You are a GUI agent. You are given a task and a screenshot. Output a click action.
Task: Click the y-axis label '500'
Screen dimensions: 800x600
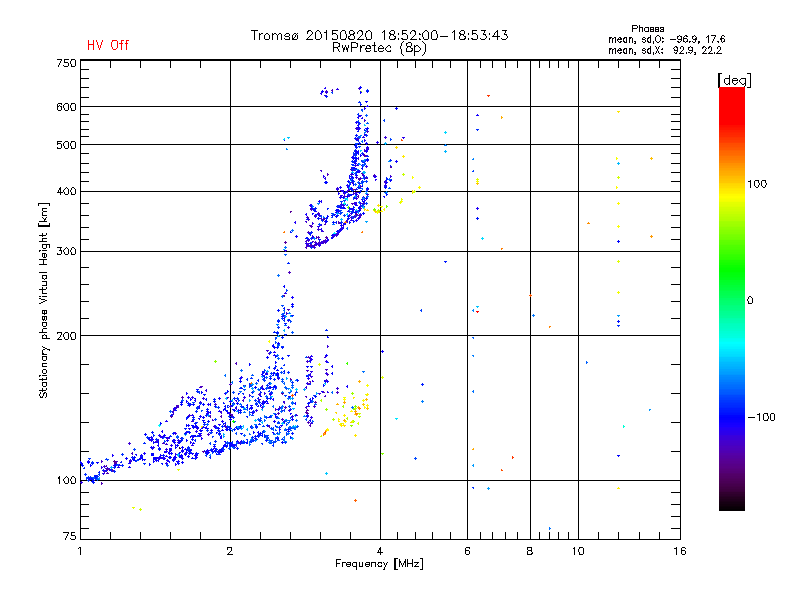point(66,145)
